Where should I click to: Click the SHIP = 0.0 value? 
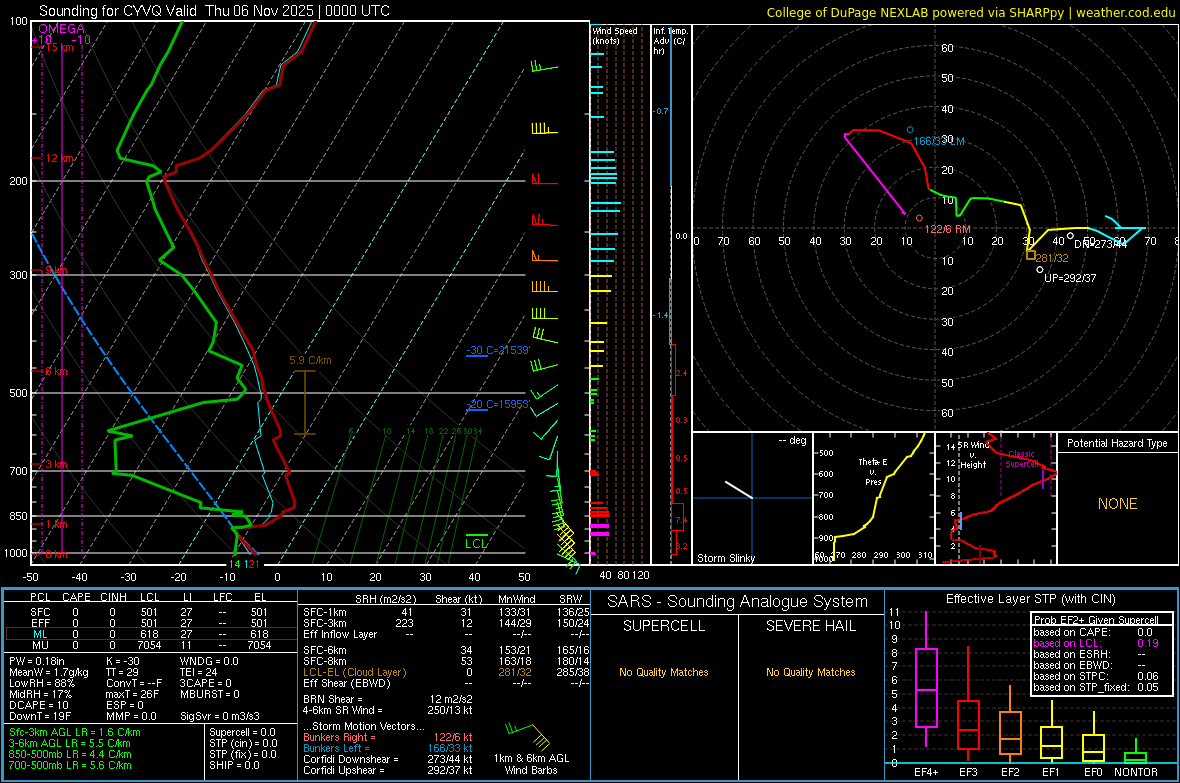tap(234, 765)
